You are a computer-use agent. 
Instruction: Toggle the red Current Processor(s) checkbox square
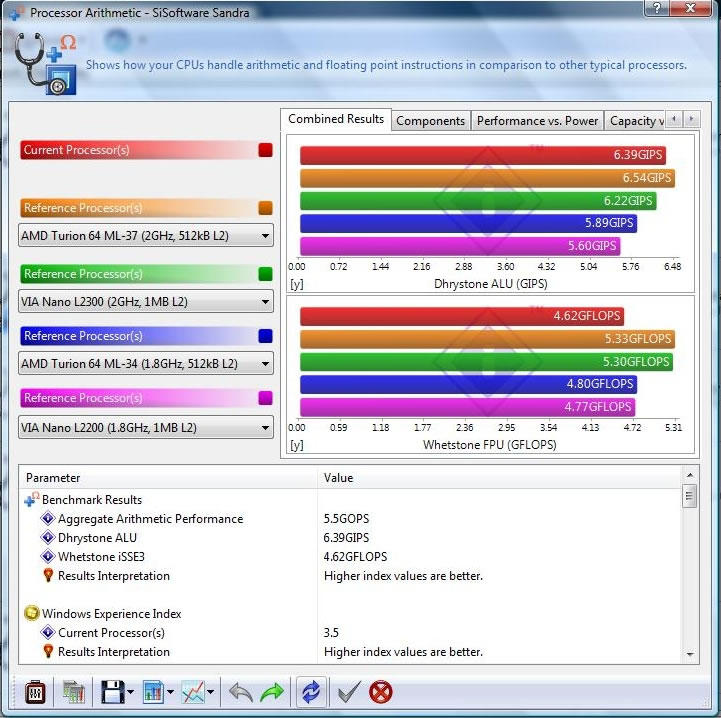[x=265, y=150]
